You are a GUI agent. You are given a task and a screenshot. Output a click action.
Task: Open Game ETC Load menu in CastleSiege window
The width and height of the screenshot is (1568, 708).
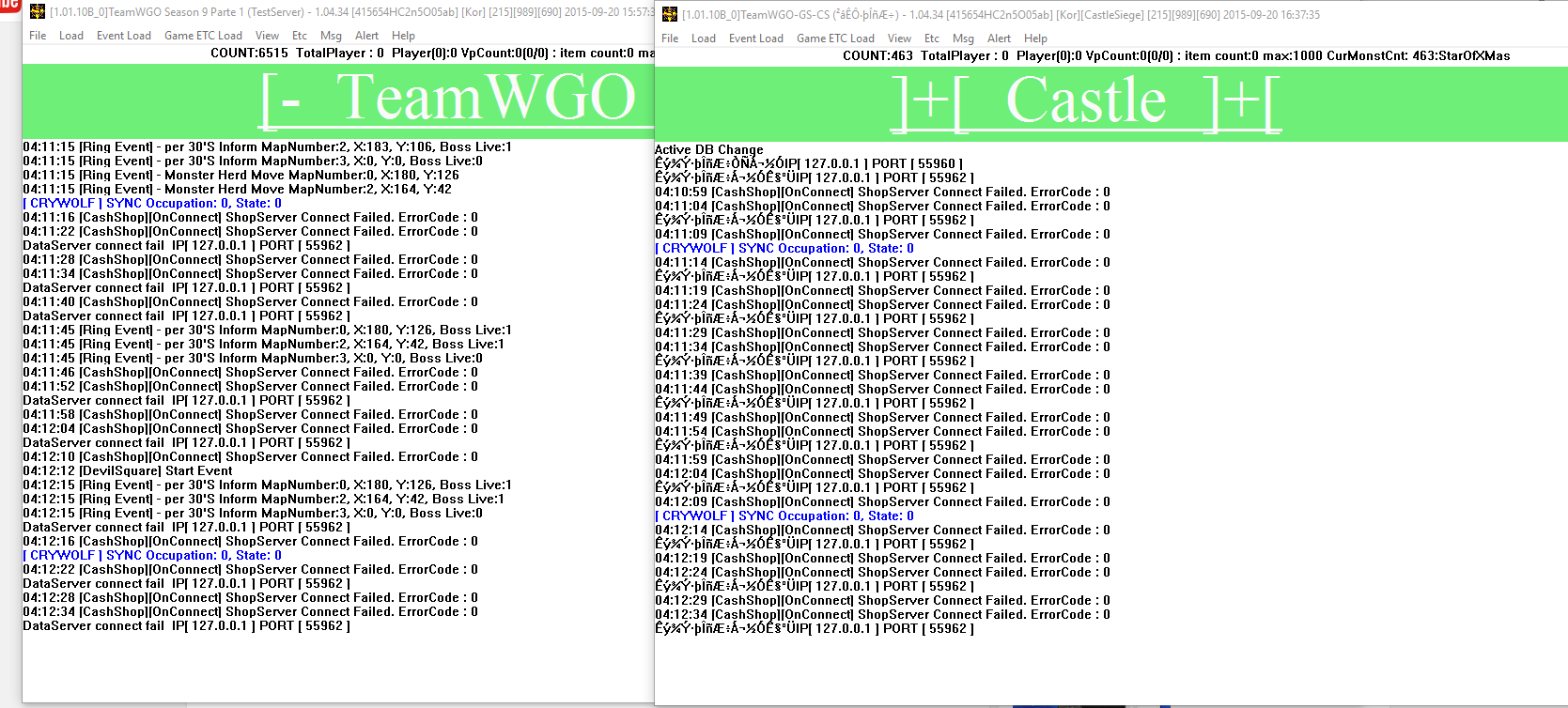pos(835,38)
